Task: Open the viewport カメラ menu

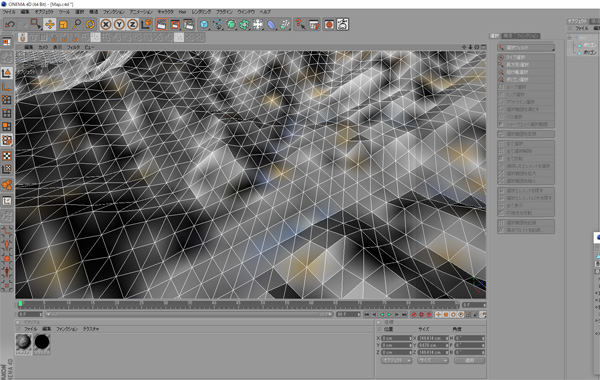Action: (x=43, y=47)
